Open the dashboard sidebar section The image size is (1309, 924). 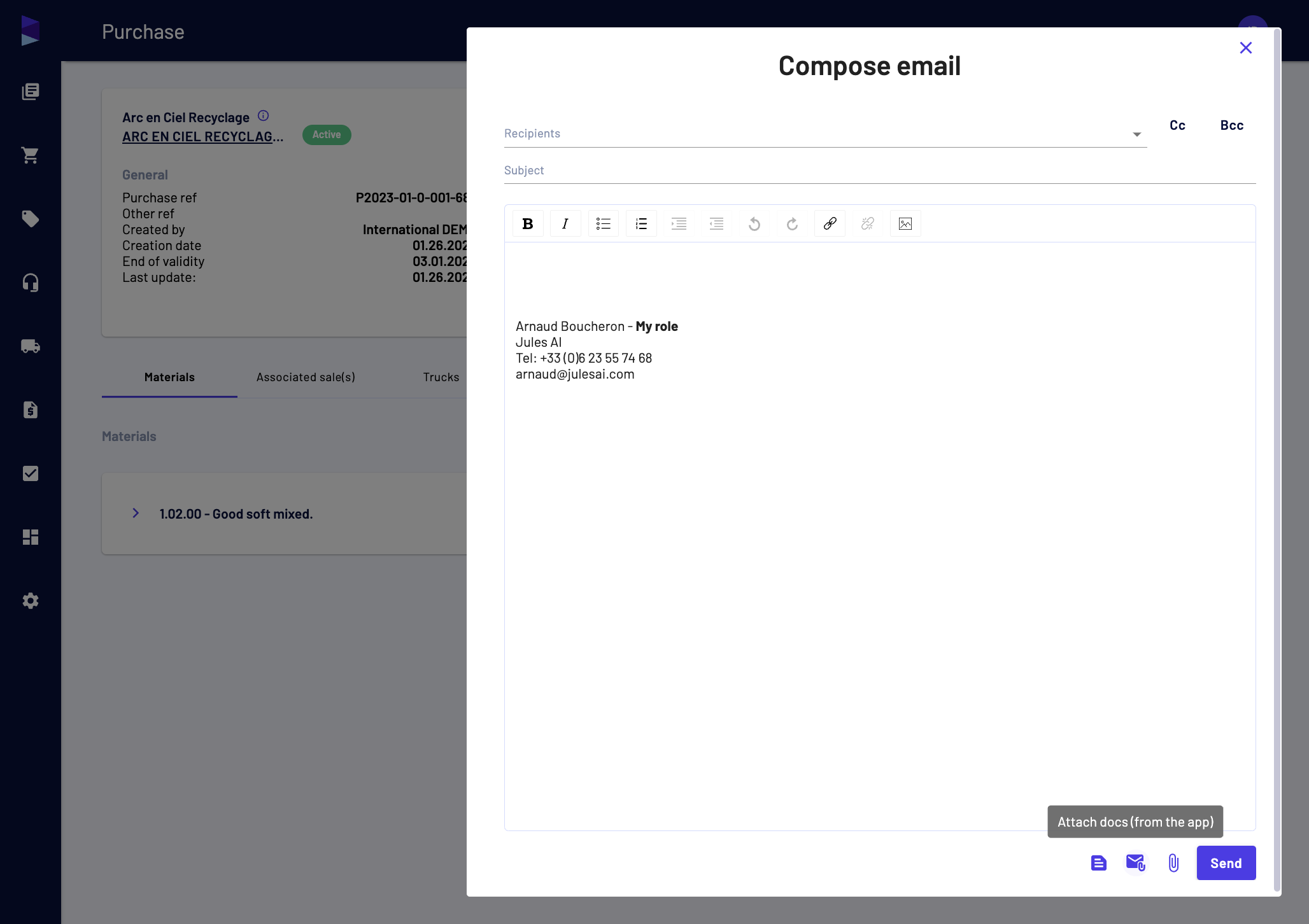point(30,537)
